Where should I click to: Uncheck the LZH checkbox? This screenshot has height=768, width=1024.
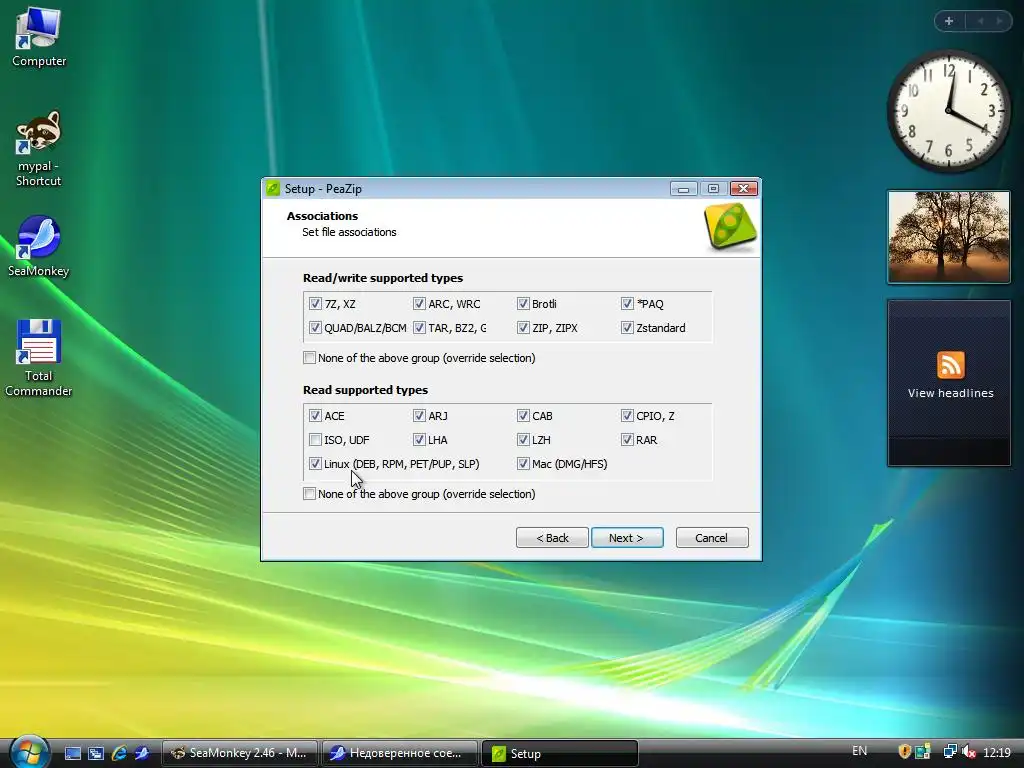click(x=523, y=440)
